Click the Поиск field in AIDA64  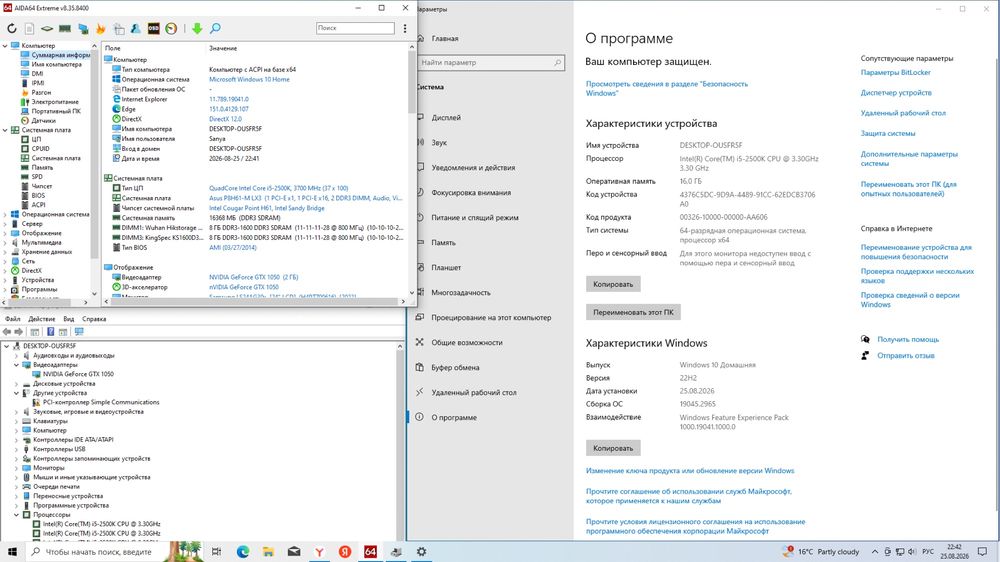point(355,28)
